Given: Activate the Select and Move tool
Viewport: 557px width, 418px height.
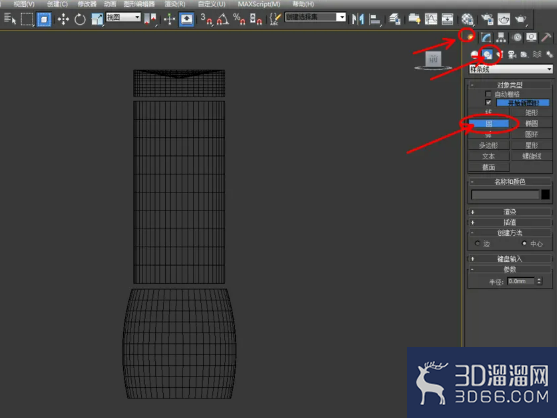Looking at the screenshot, I should [x=63, y=19].
